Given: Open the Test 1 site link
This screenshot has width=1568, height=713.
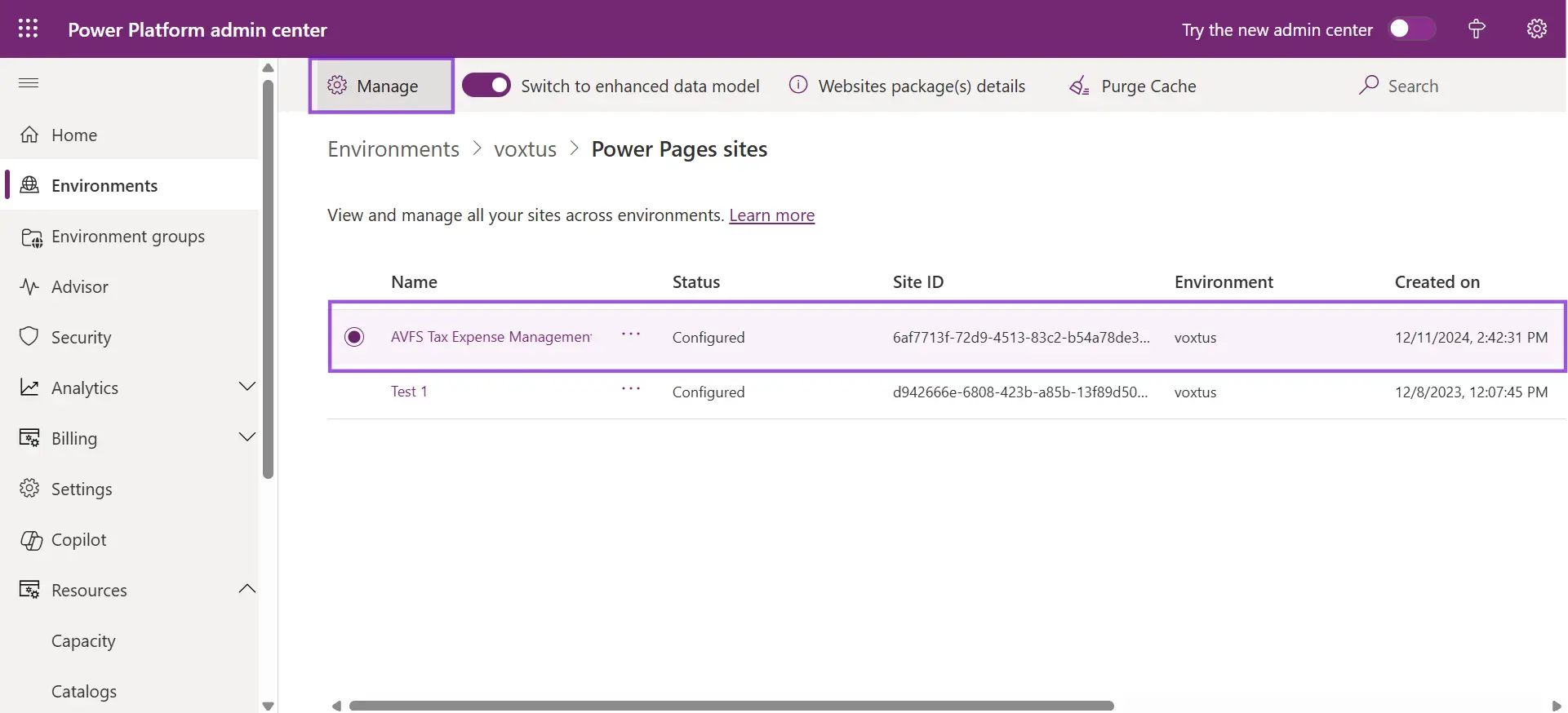Looking at the screenshot, I should 409,392.
